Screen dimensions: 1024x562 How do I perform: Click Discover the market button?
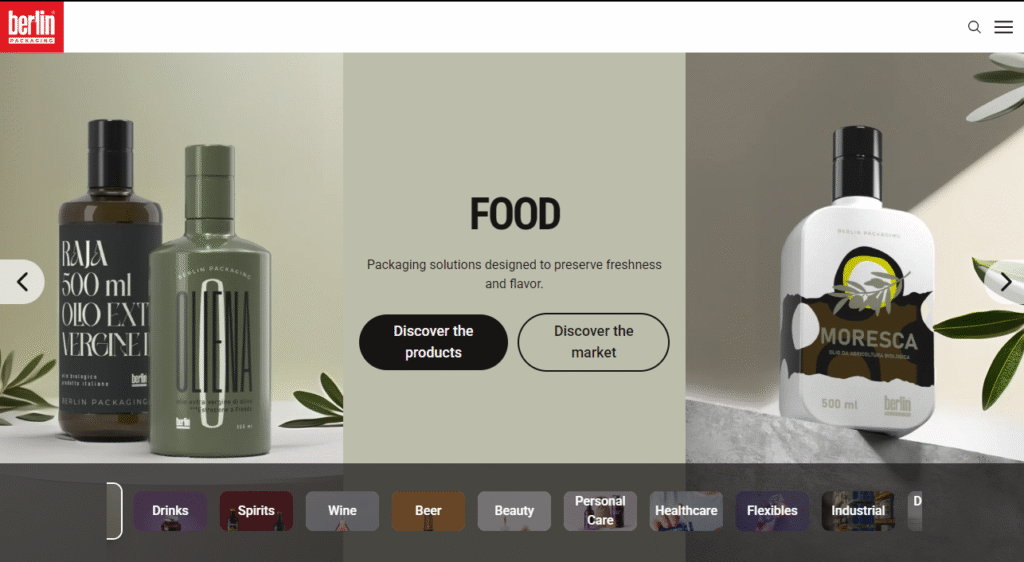click(x=593, y=342)
